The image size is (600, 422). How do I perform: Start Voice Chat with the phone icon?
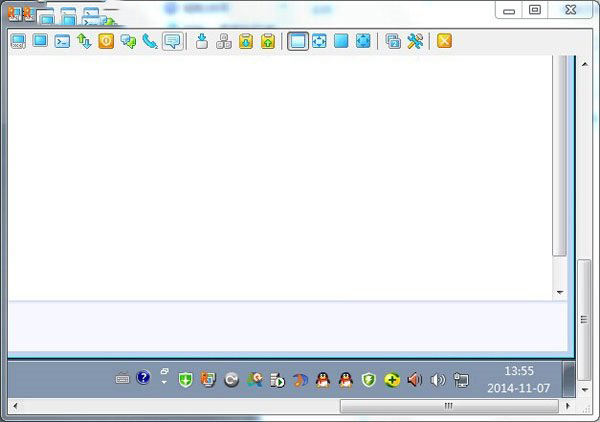point(150,41)
